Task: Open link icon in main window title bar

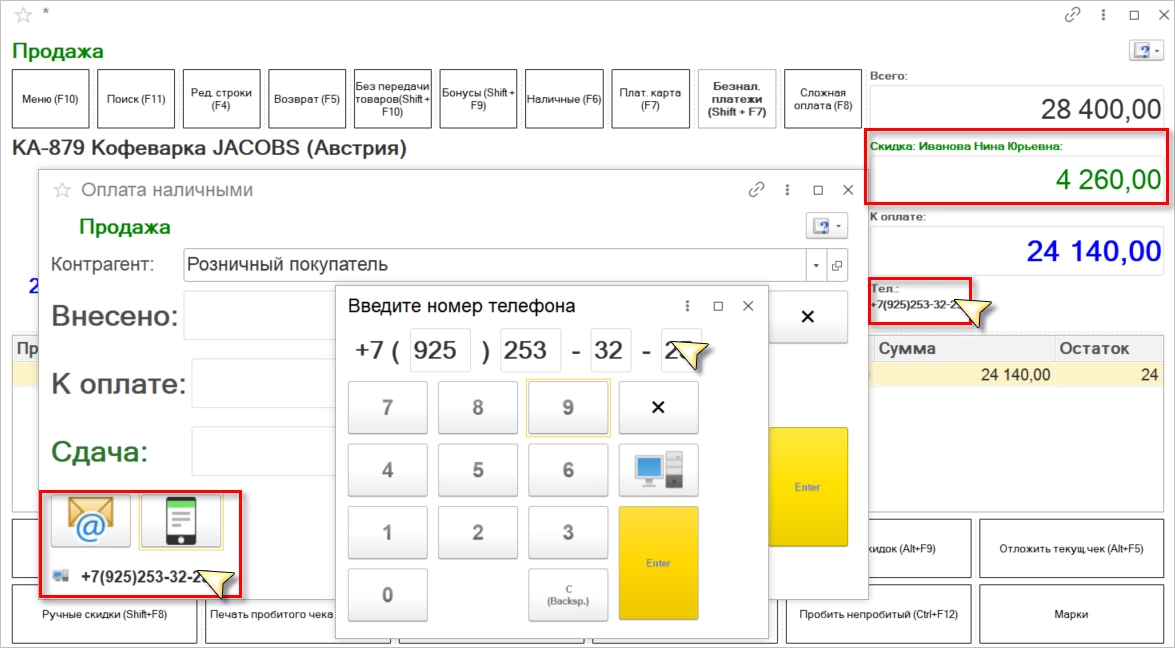Action: pyautogui.click(x=1072, y=15)
